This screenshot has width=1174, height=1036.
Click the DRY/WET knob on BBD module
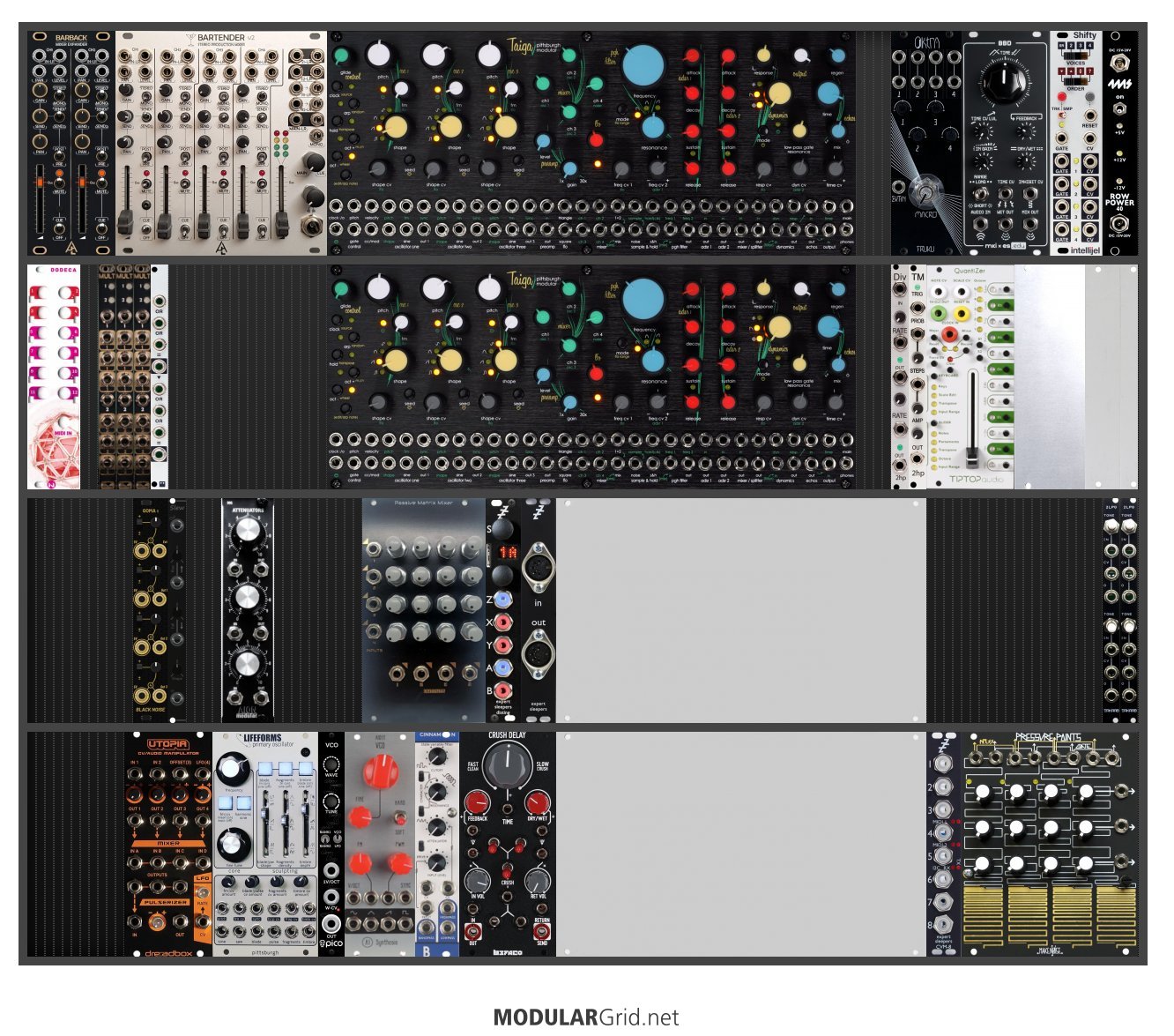(x=1025, y=161)
